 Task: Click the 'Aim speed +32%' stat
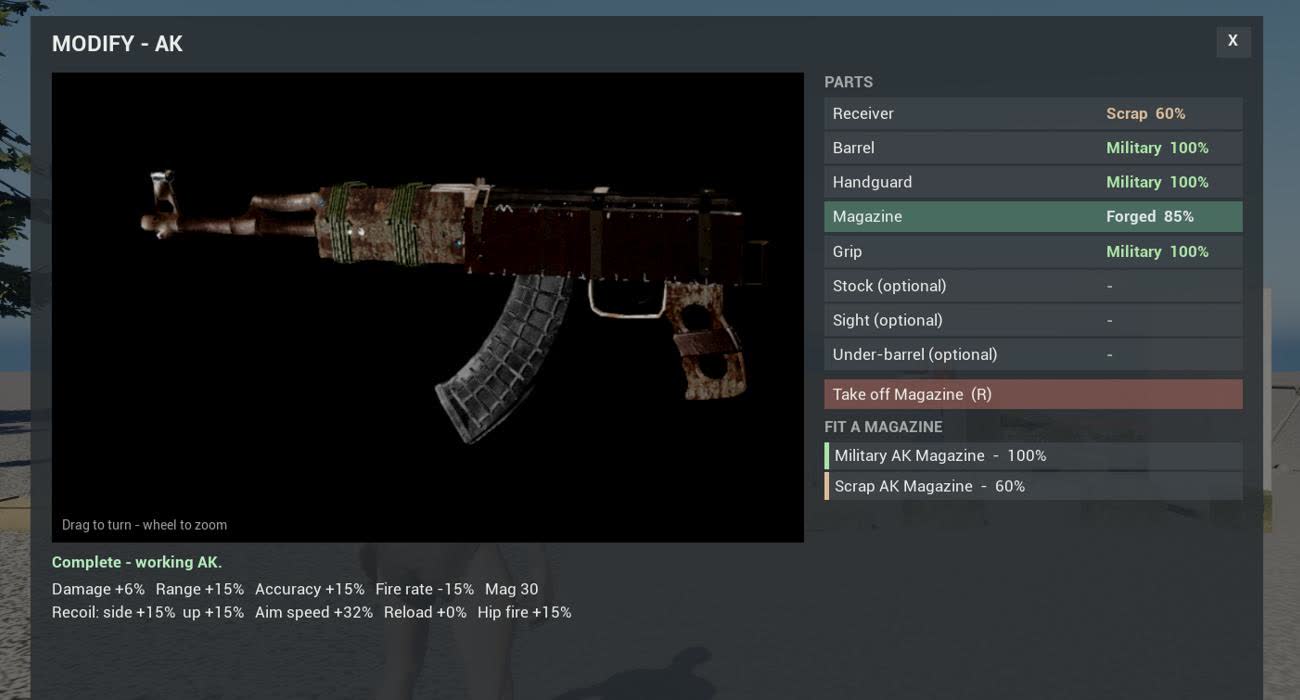tap(314, 612)
